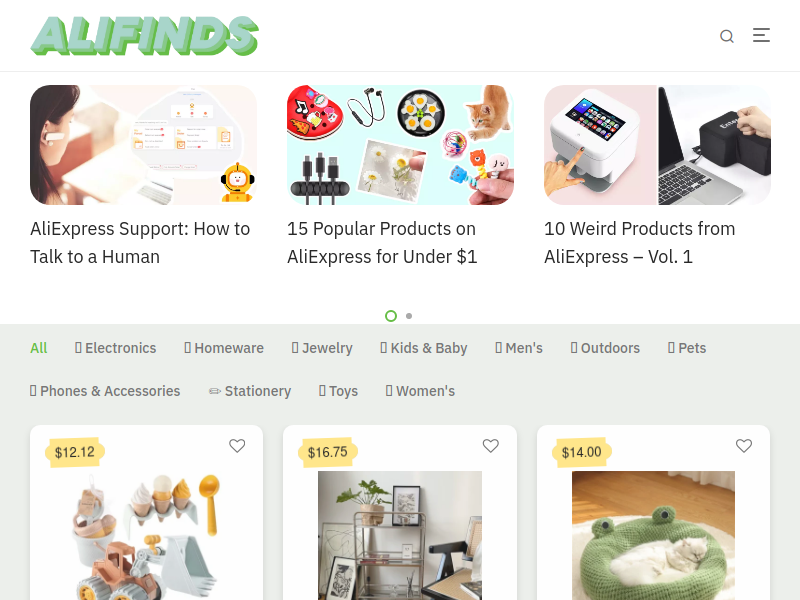The height and width of the screenshot is (600, 800).
Task: Open the frog pet bed product image
Action: 653,535
